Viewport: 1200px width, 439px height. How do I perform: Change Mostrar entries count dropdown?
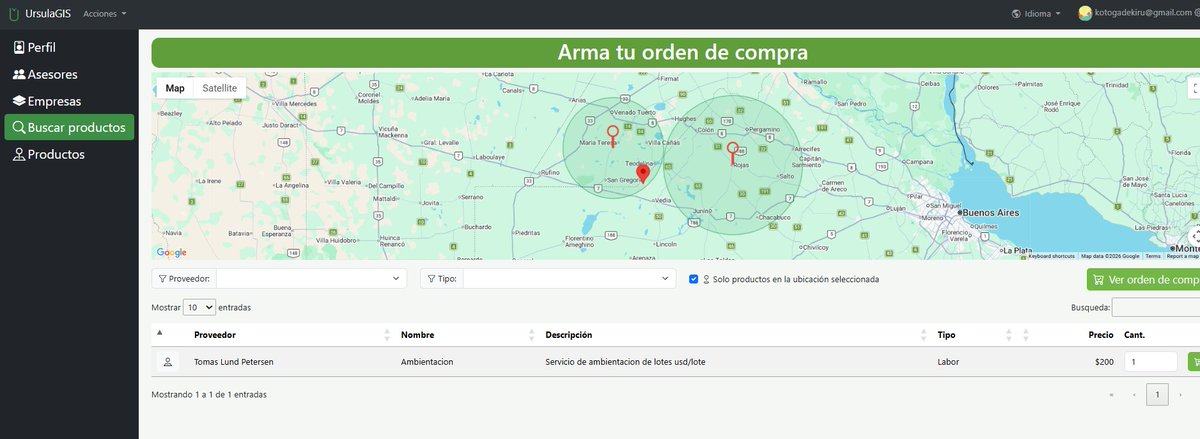click(x=199, y=307)
